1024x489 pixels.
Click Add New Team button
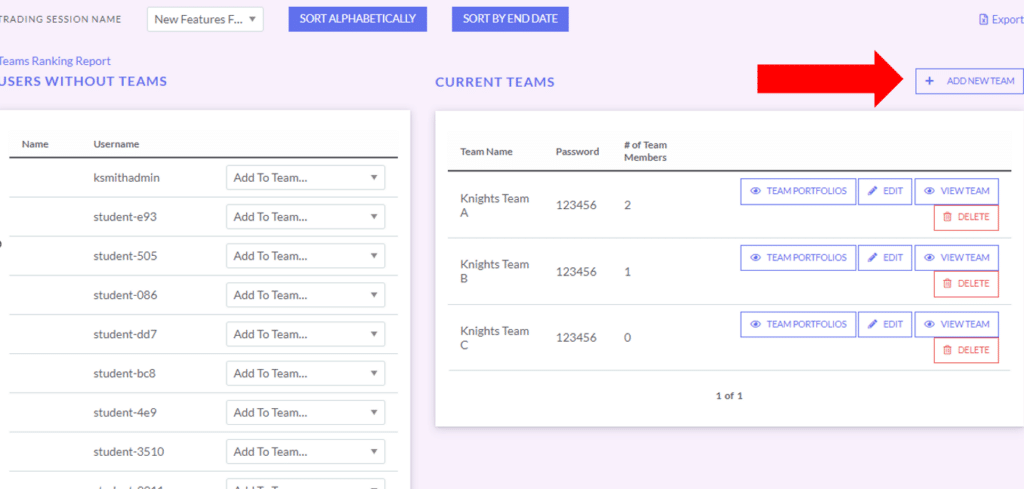pos(969,81)
